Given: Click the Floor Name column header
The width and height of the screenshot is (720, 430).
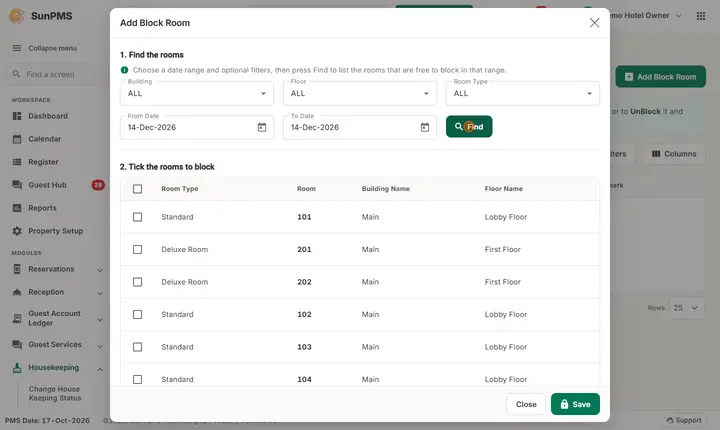Looking at the screenshot, I should 504,189.
